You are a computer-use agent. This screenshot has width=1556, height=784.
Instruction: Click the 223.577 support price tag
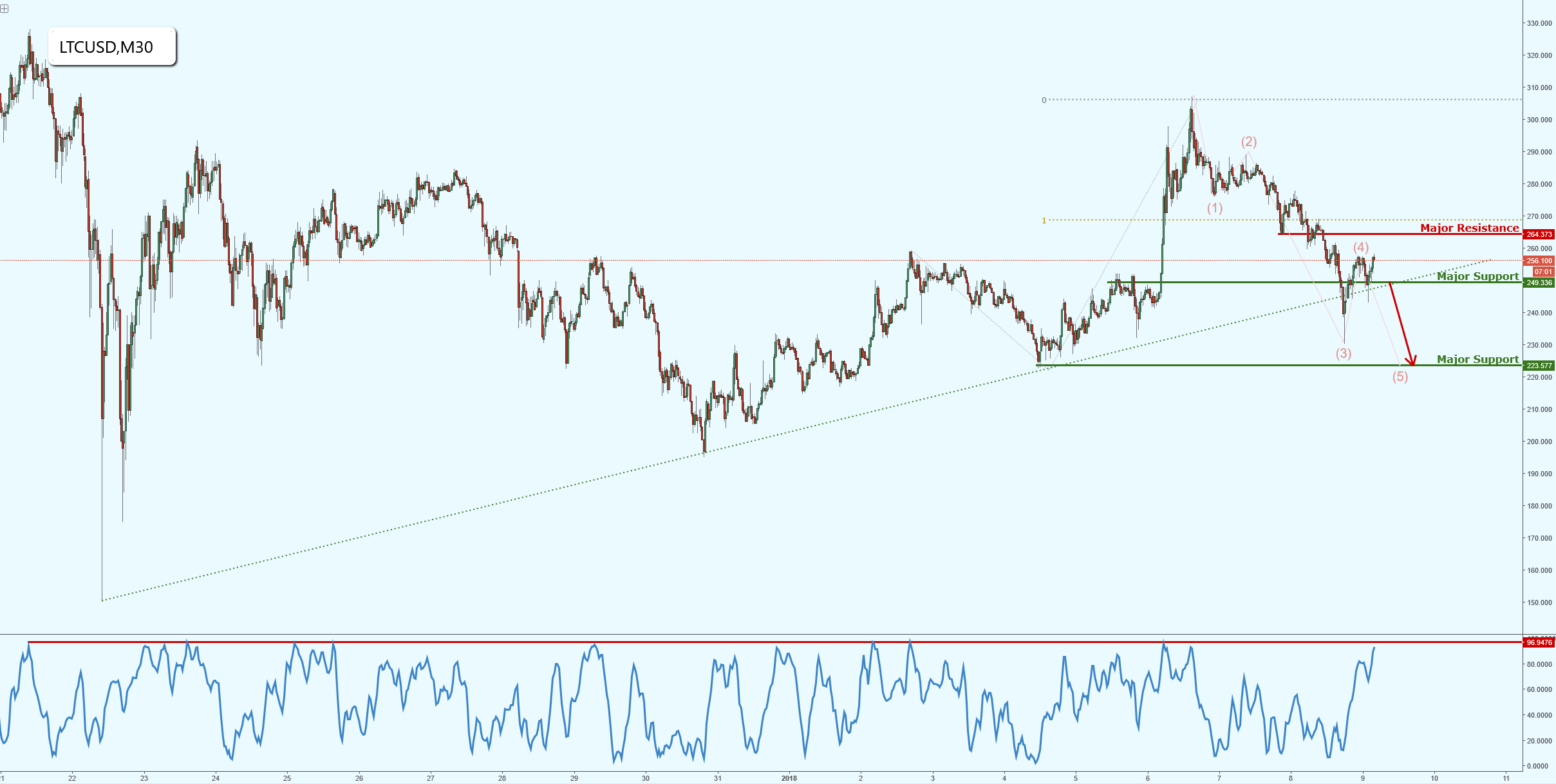[x=1539, y=366]
